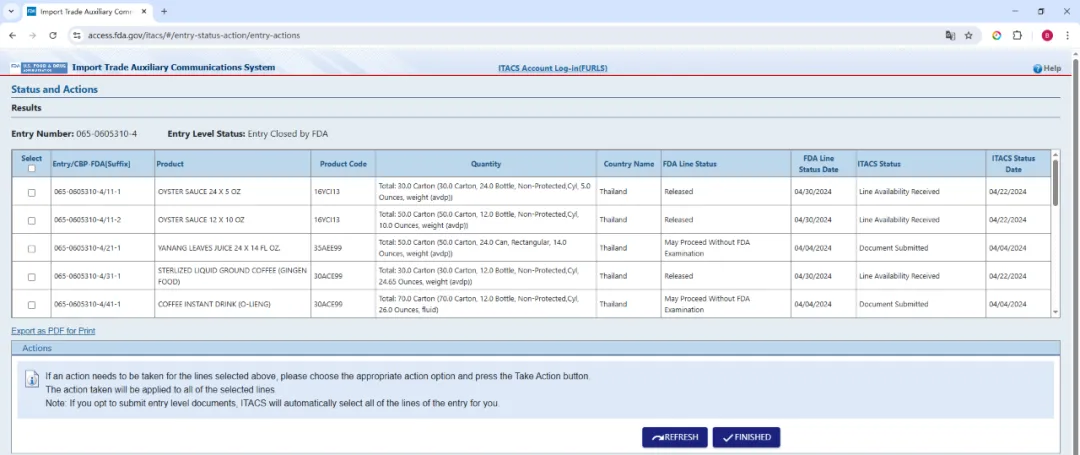Open Chrome three-dot menu
The image size is (1080, 455).
1067,35
